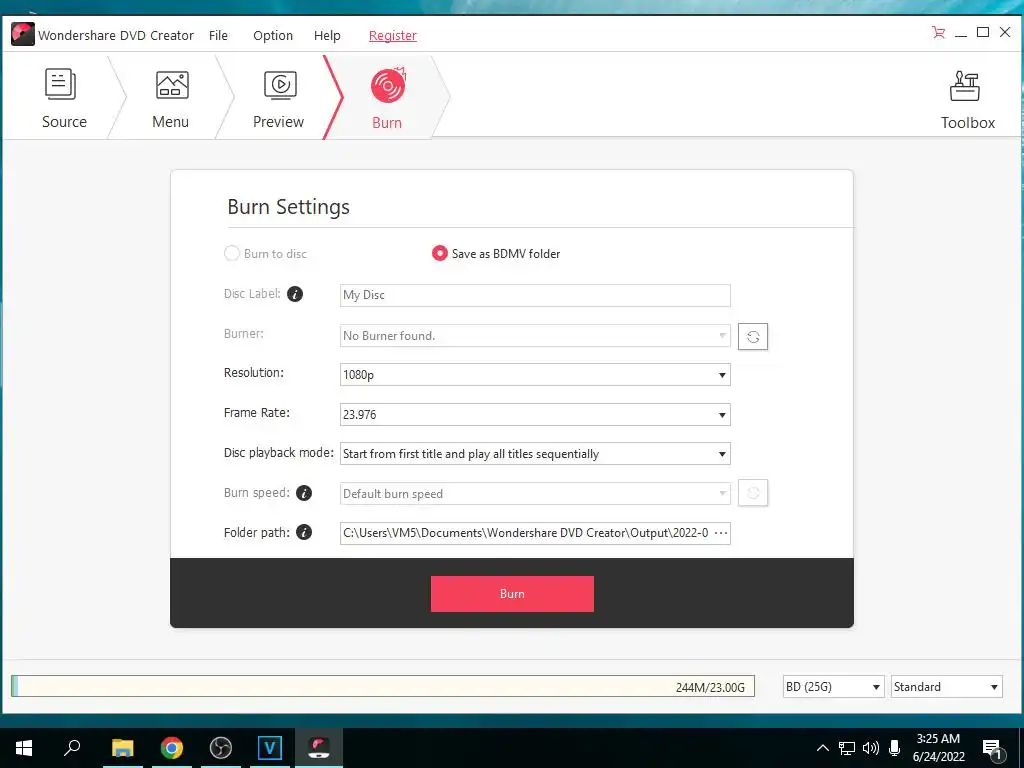Click the refresh icon beside Burn speed
1024x768 pixels.
coord(753,493)
